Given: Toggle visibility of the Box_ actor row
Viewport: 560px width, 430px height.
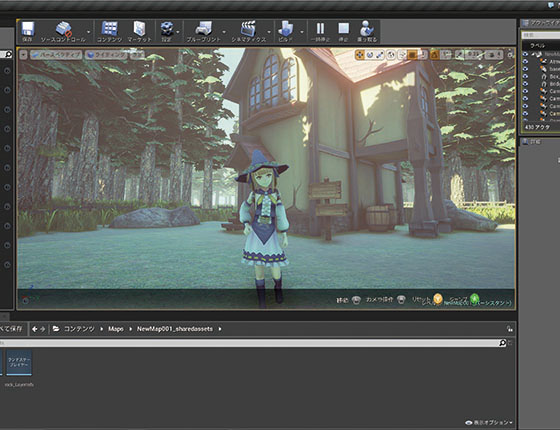Looking at the screenshot, I should click(x=525, y=76).
